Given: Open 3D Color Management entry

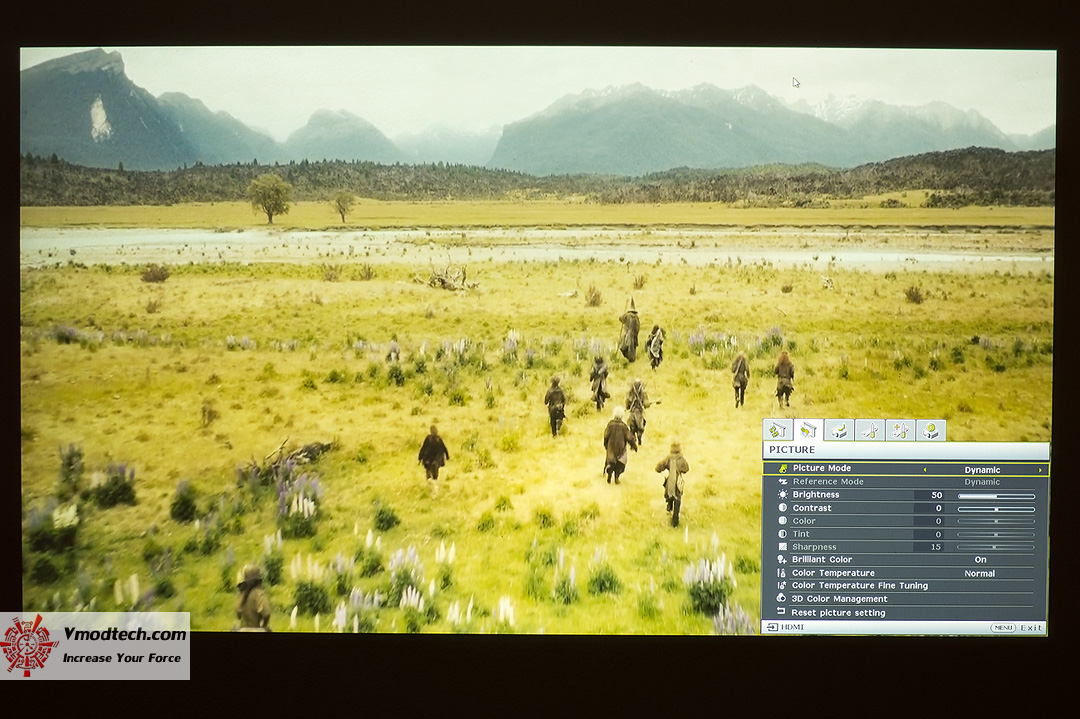Looking at the screenshot, I should tap(840, 599).
